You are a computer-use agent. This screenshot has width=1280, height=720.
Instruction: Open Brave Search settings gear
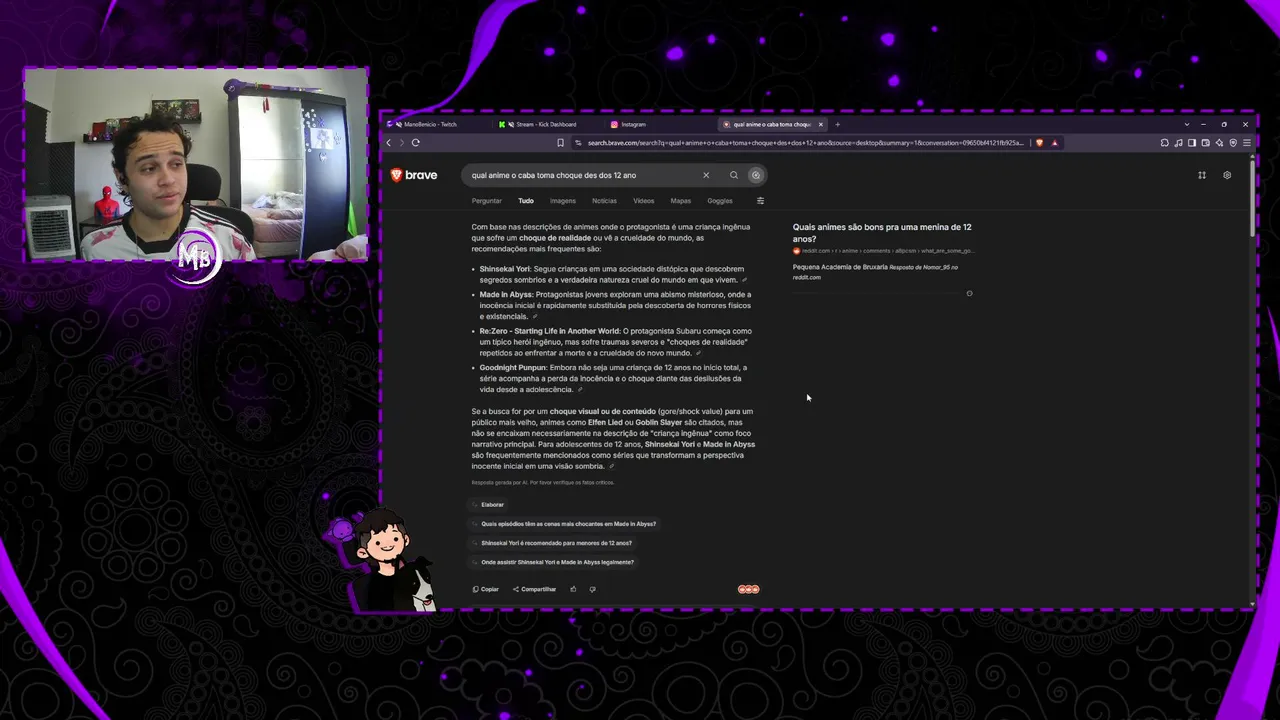[x=1227, y=175]
